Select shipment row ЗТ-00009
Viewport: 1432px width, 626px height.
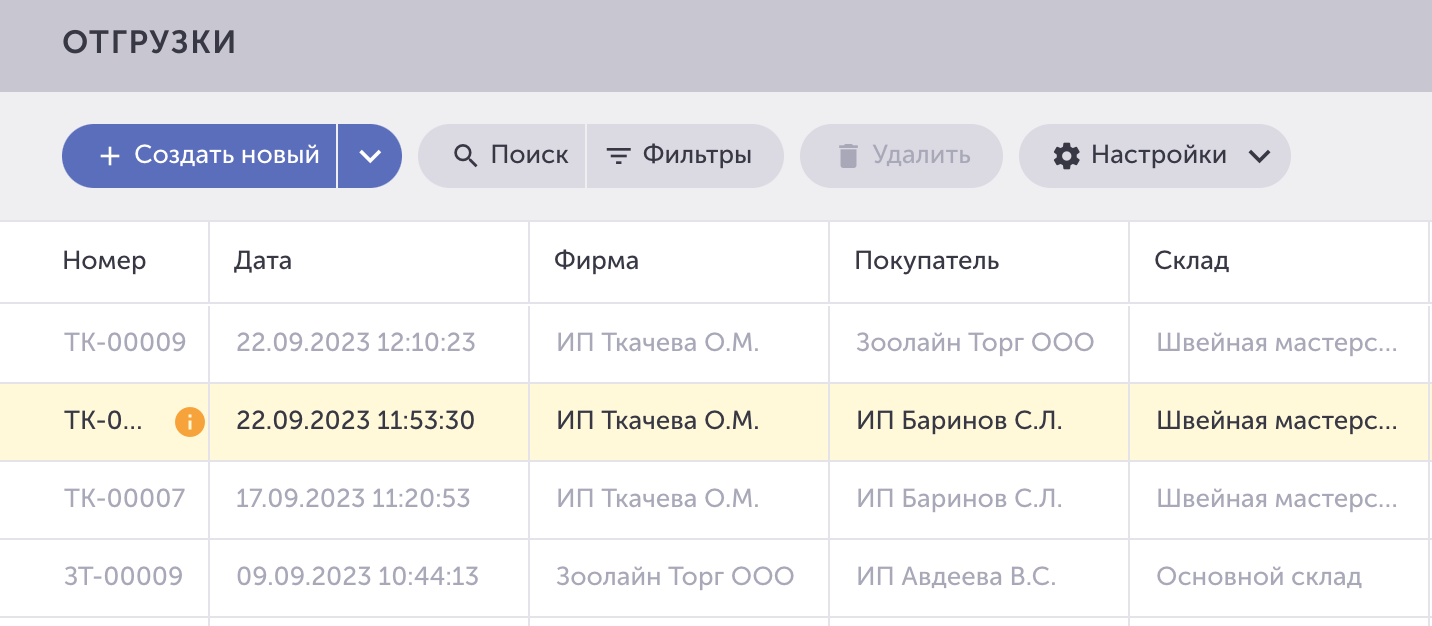tap(716, 578)
